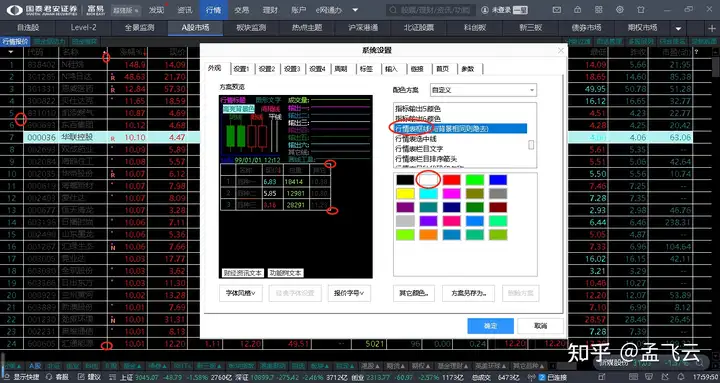Click the shirt skin icon
This screenshot has height=383, width=720.
[641, 10]
